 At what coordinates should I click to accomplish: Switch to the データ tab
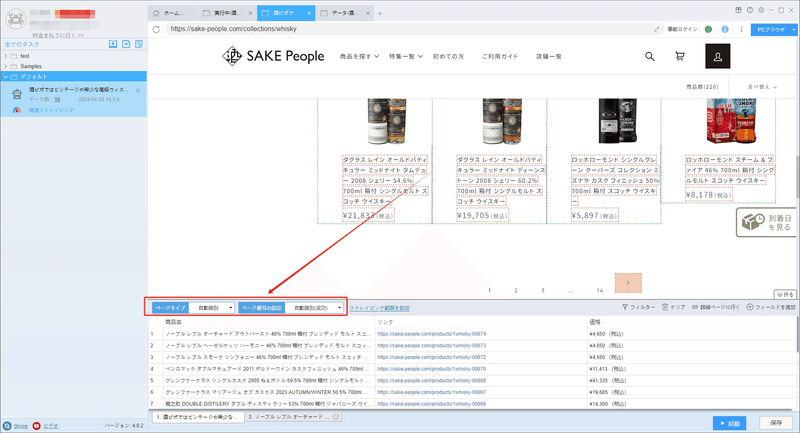[345, 13]
